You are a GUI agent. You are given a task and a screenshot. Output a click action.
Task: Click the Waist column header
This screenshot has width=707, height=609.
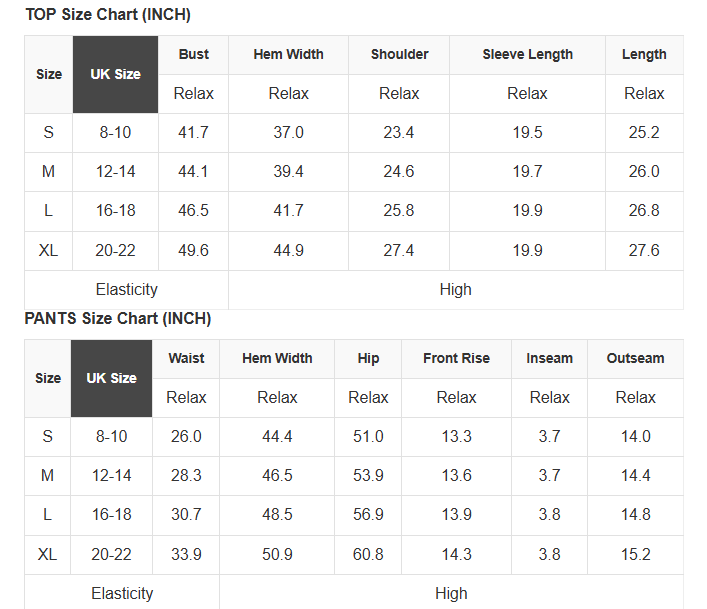click(x=186, y=358)
